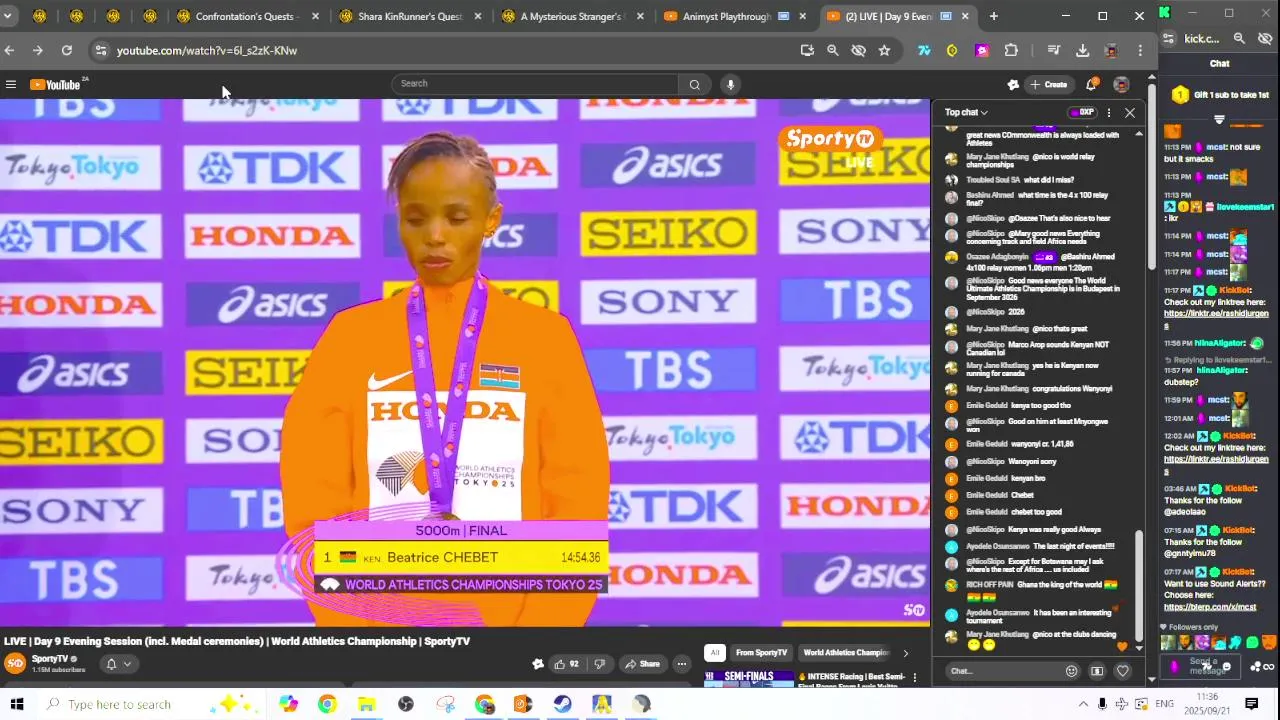This screenshot has height=720, width=1280.
Task: Open the Chrome three-dot menu
Action: click(1140, 50)
